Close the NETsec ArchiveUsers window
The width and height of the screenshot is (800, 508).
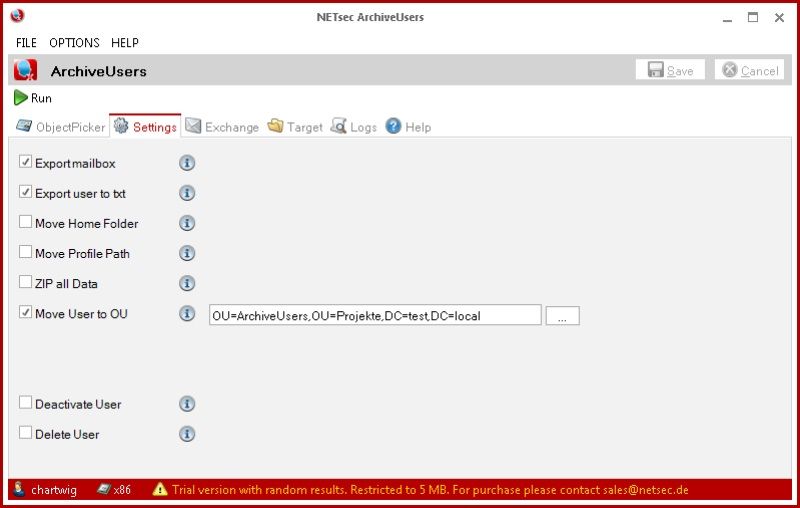click(x=779, y=18)
